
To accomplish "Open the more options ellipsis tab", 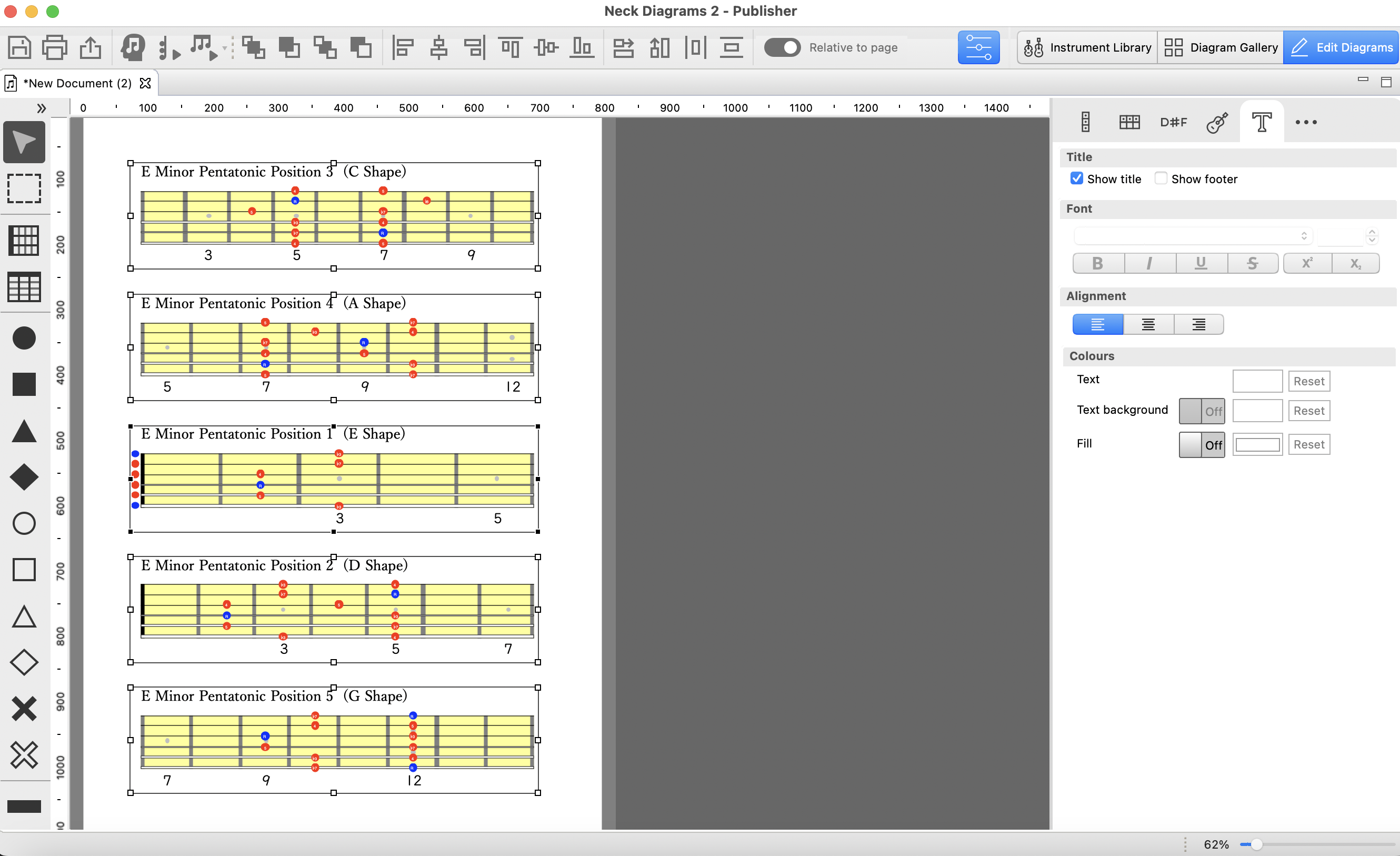I will 1306,122.
